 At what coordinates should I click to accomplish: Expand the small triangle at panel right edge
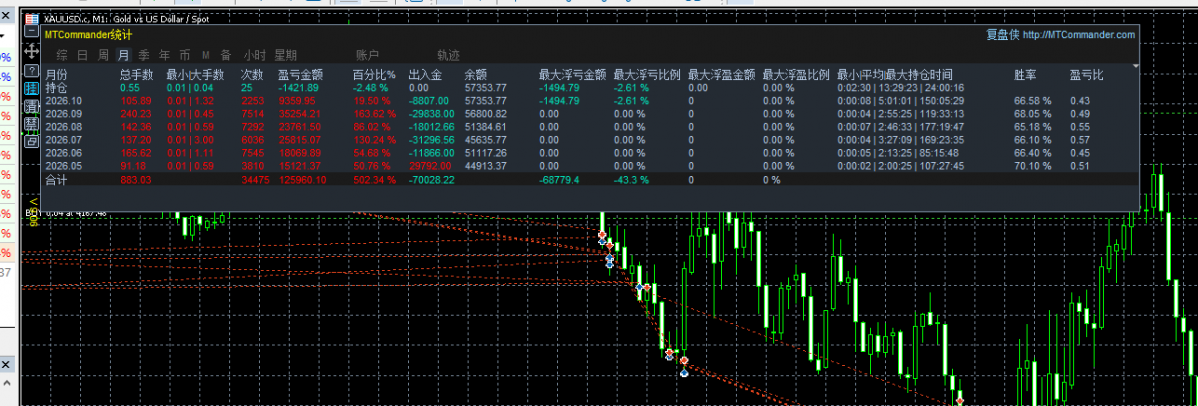tap(1135, 67)
